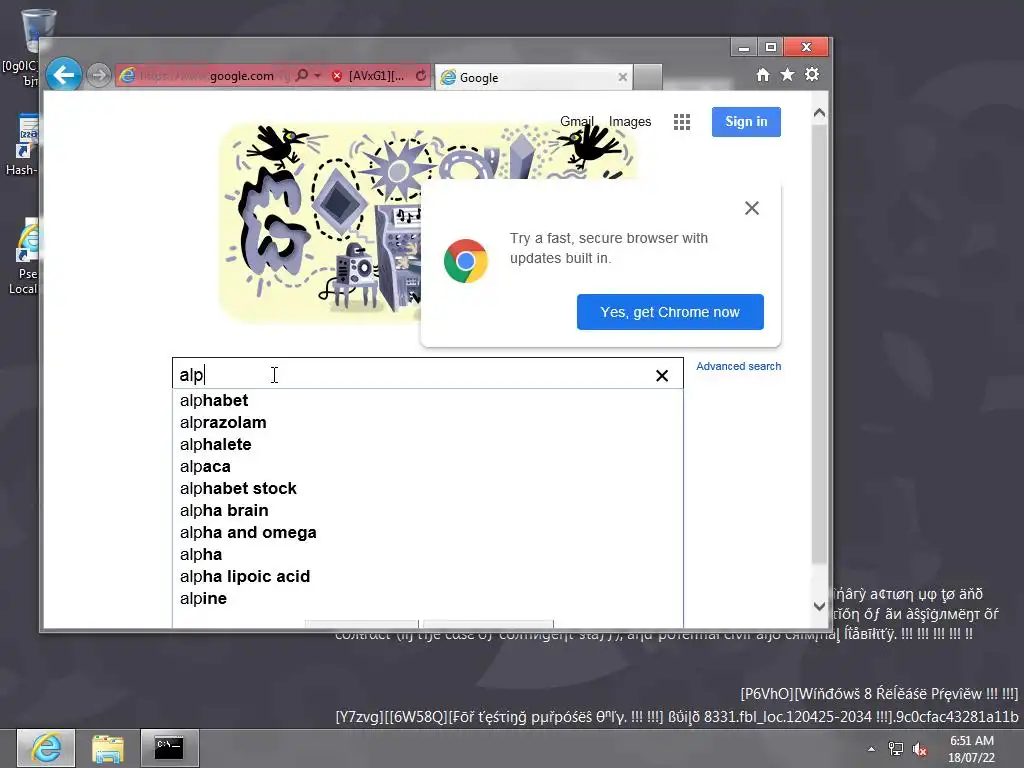Select the alphabet suggestion
The image size is (1024, 768).
point(427,400)
